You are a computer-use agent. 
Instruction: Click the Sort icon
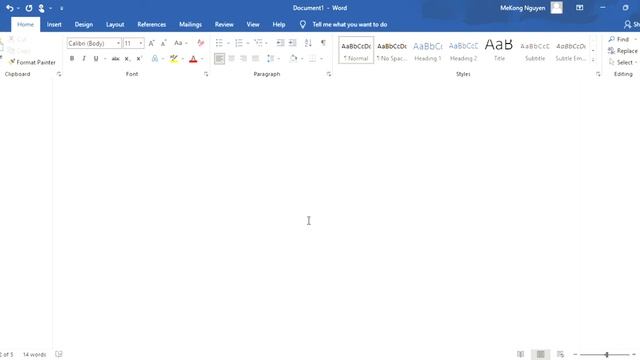tap(308, 43)
